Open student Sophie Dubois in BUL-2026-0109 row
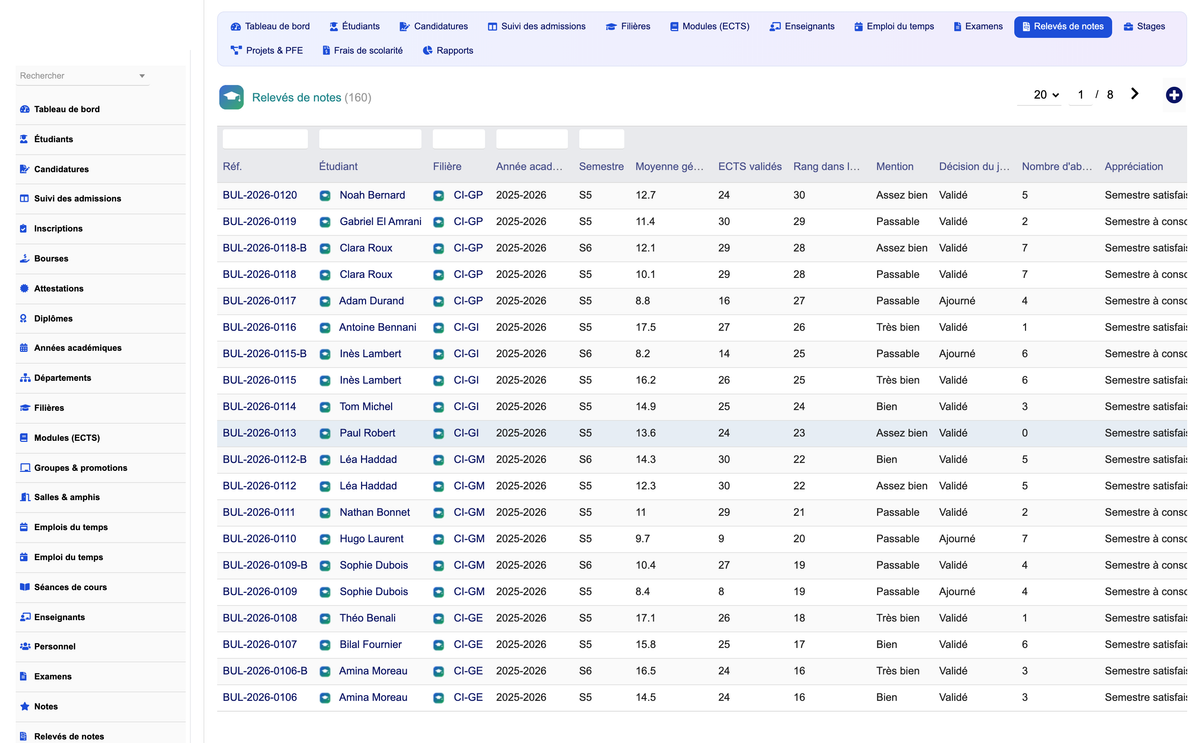 click(x=374, y=592)
